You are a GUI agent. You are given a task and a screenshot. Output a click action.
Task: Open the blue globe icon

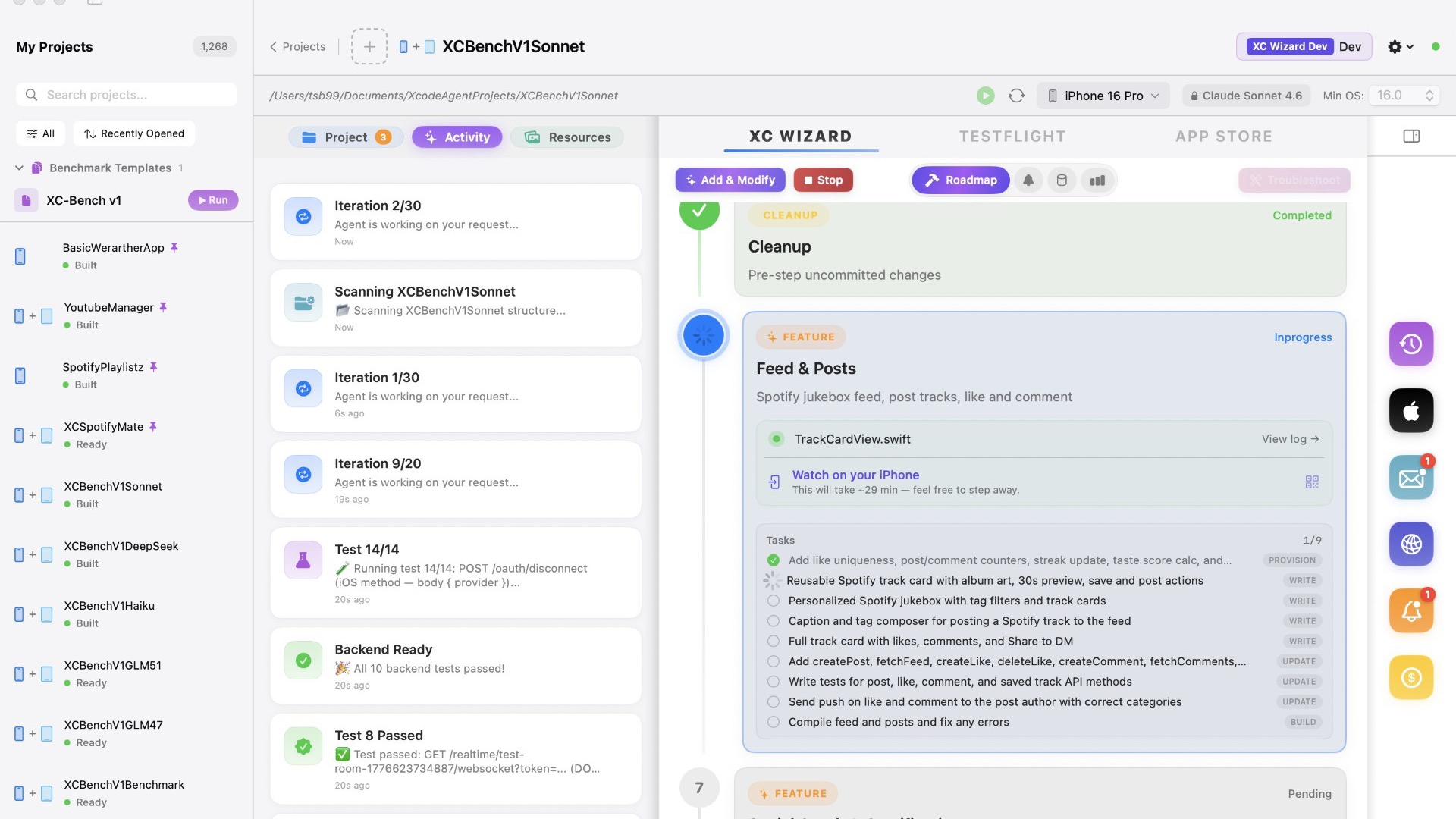pyautogui.click(x=1411, y=544)
